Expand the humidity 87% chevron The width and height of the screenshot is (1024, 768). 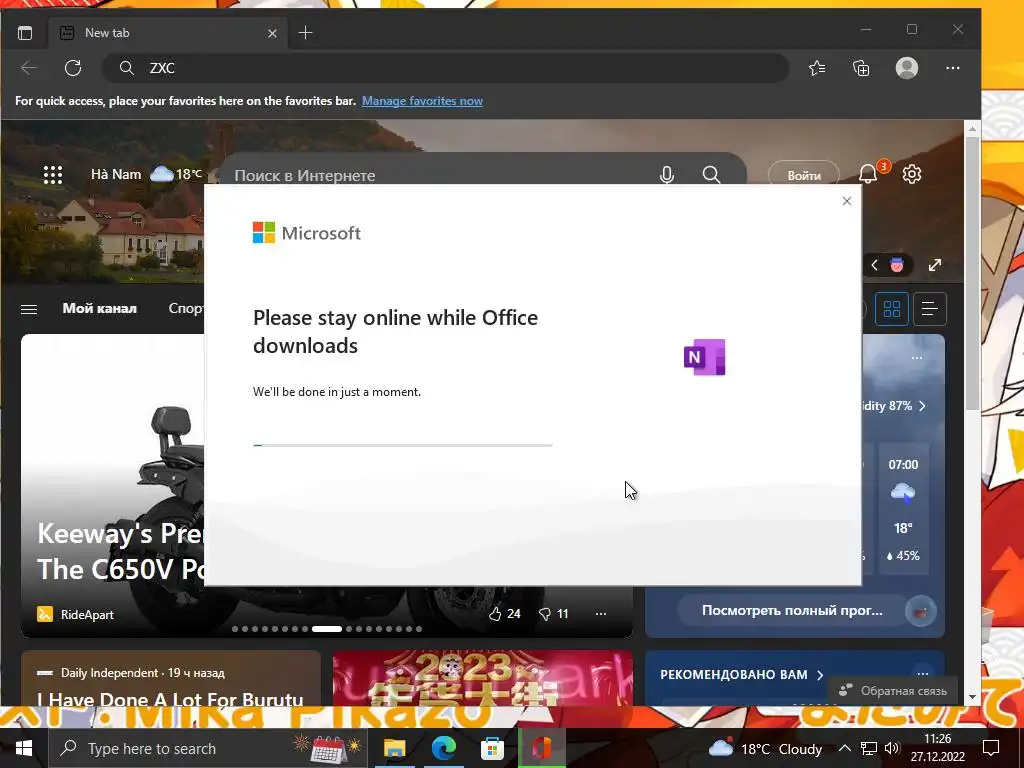(922, 406)
